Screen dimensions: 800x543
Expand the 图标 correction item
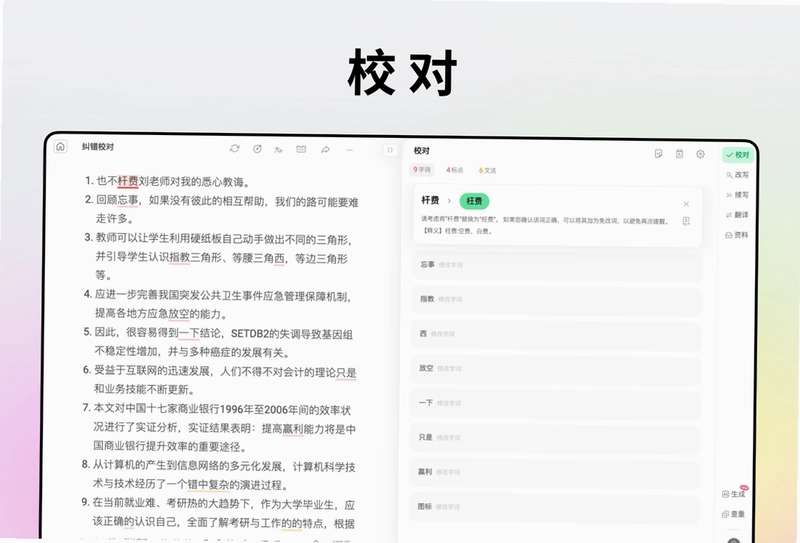click(x=556, y=507)
